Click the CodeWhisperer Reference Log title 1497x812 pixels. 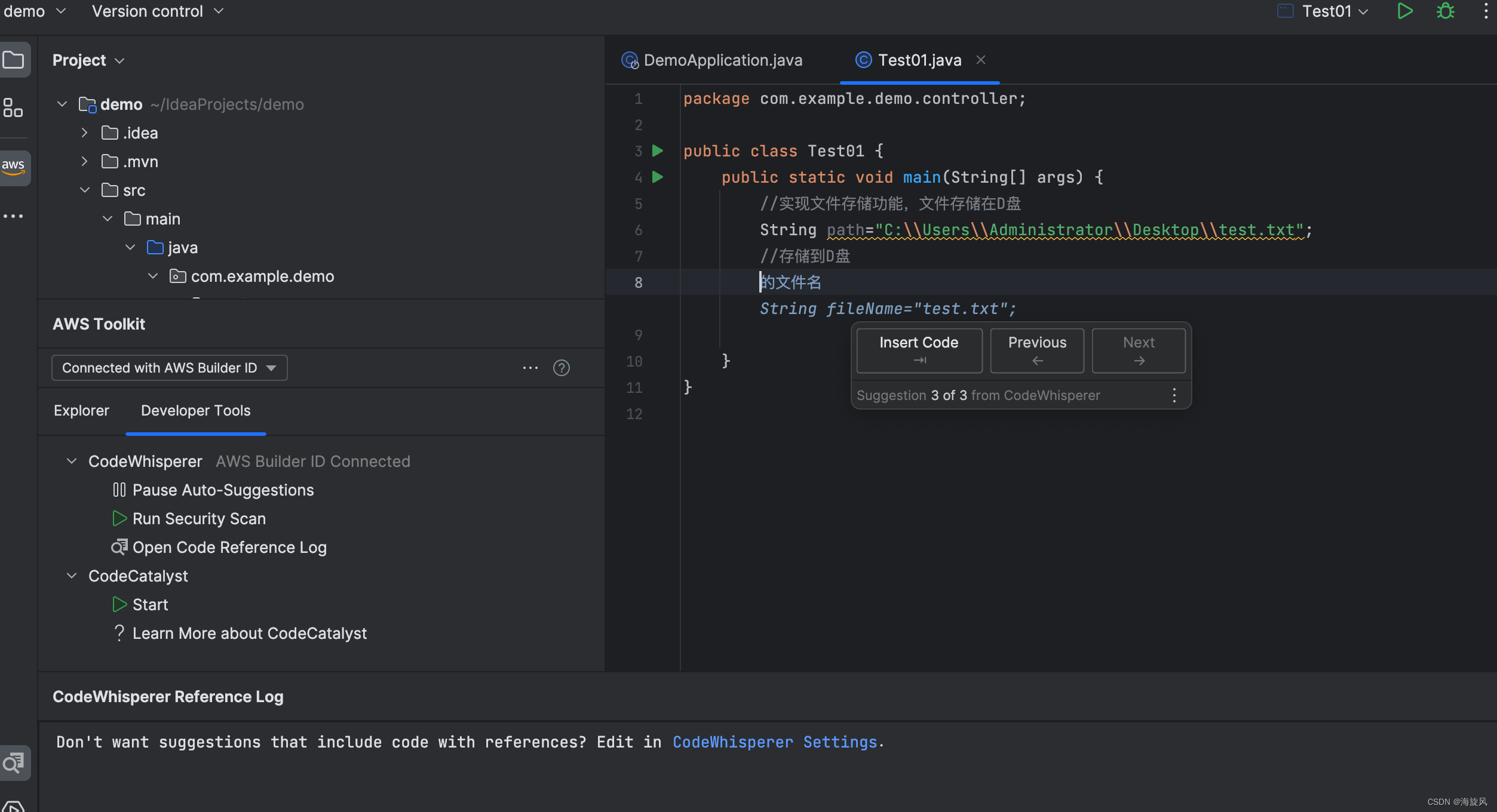pos(168,697)
